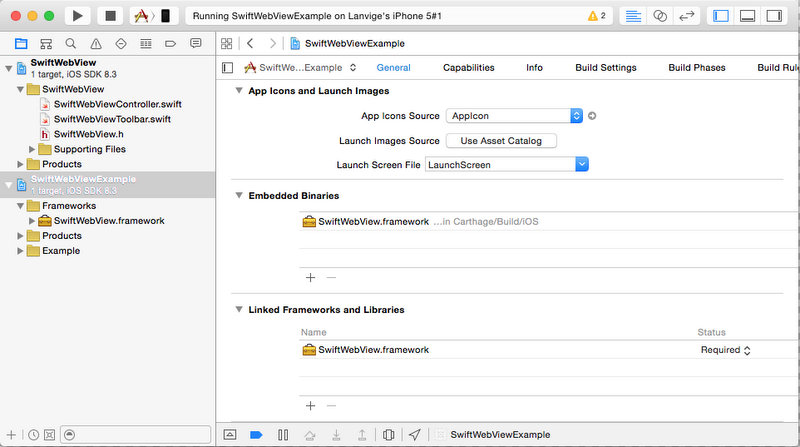Viewport: 800px width, 447px height.
Task: Select the SwiftWebViewExample project row
Action: click(108, 184)
